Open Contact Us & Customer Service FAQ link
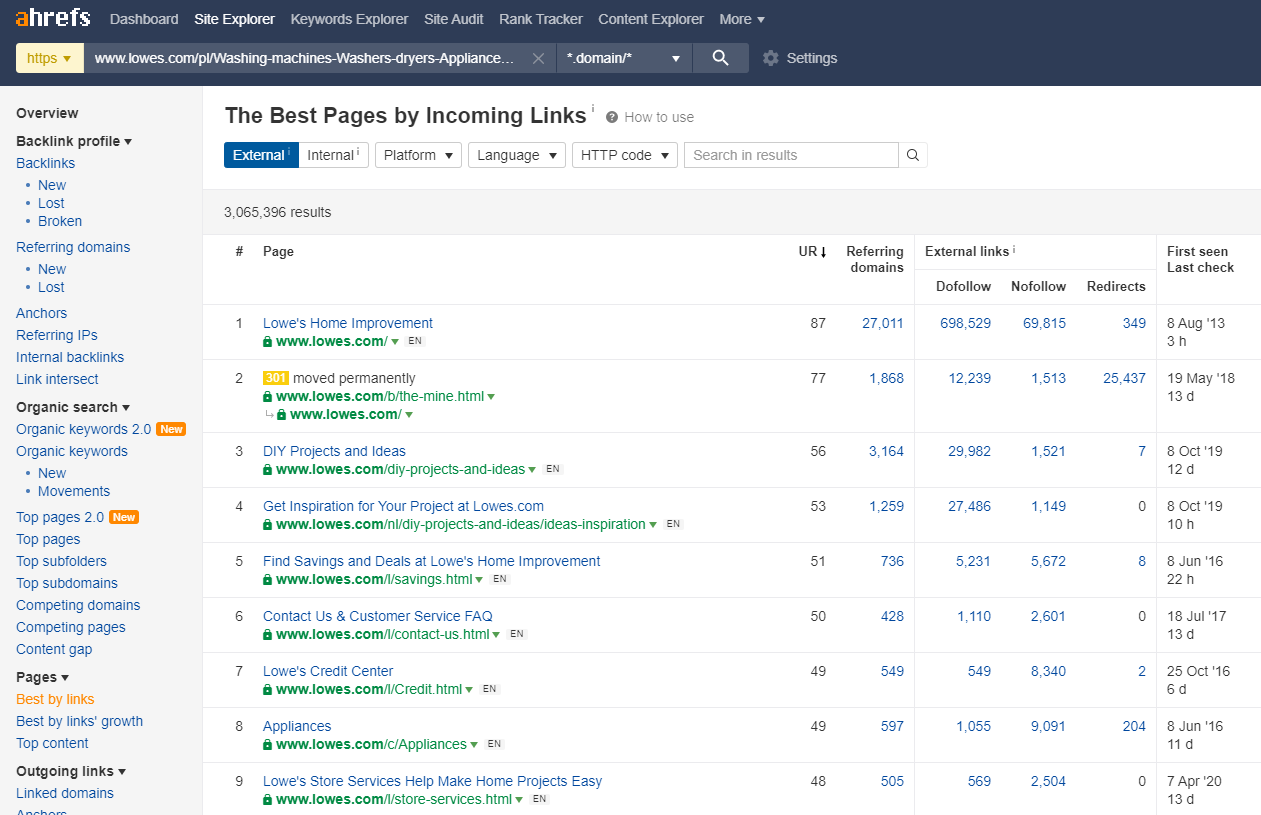Viewport: 1261px width, 815px height. point(378,616)
